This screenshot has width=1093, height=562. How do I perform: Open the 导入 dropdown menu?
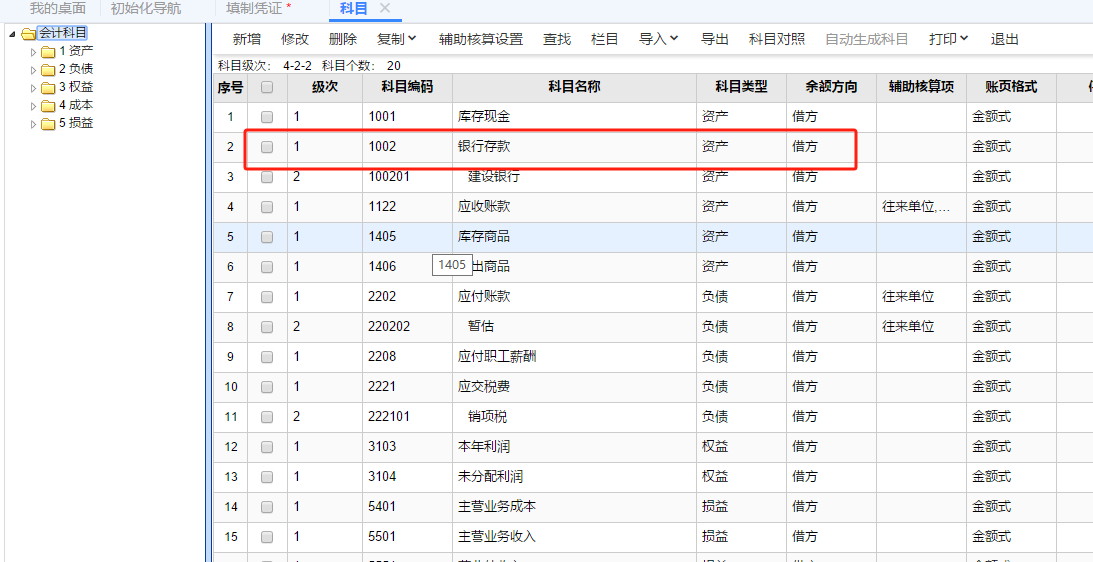(659, 39)
